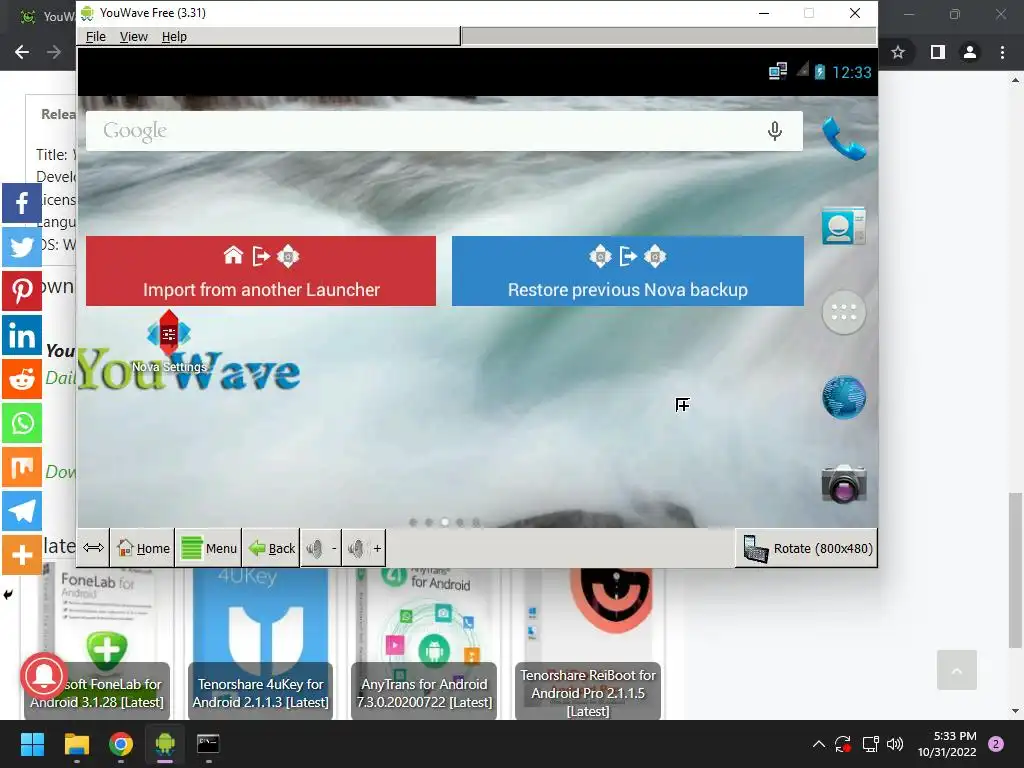The height and width of the screenshot is (768, 1024).
Task: Switch to Chrome in taskbar
Action: tap(121, 744)
